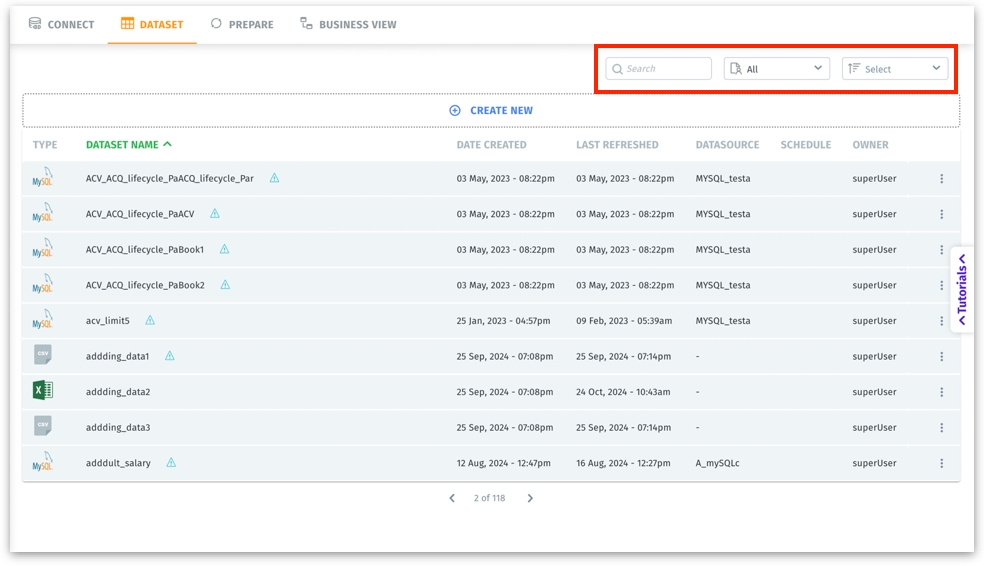The width and height of the screenshot is (984, 566).
Task: Sort by Dataset Name column header
Action: (x=122, y=145)
